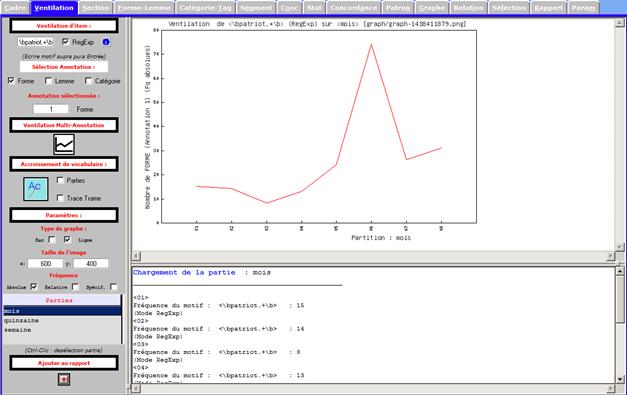The height and width of the screenshot is (395, 627).
Task: Click the Ajouter au rapport button
Action: click(64, 363)
